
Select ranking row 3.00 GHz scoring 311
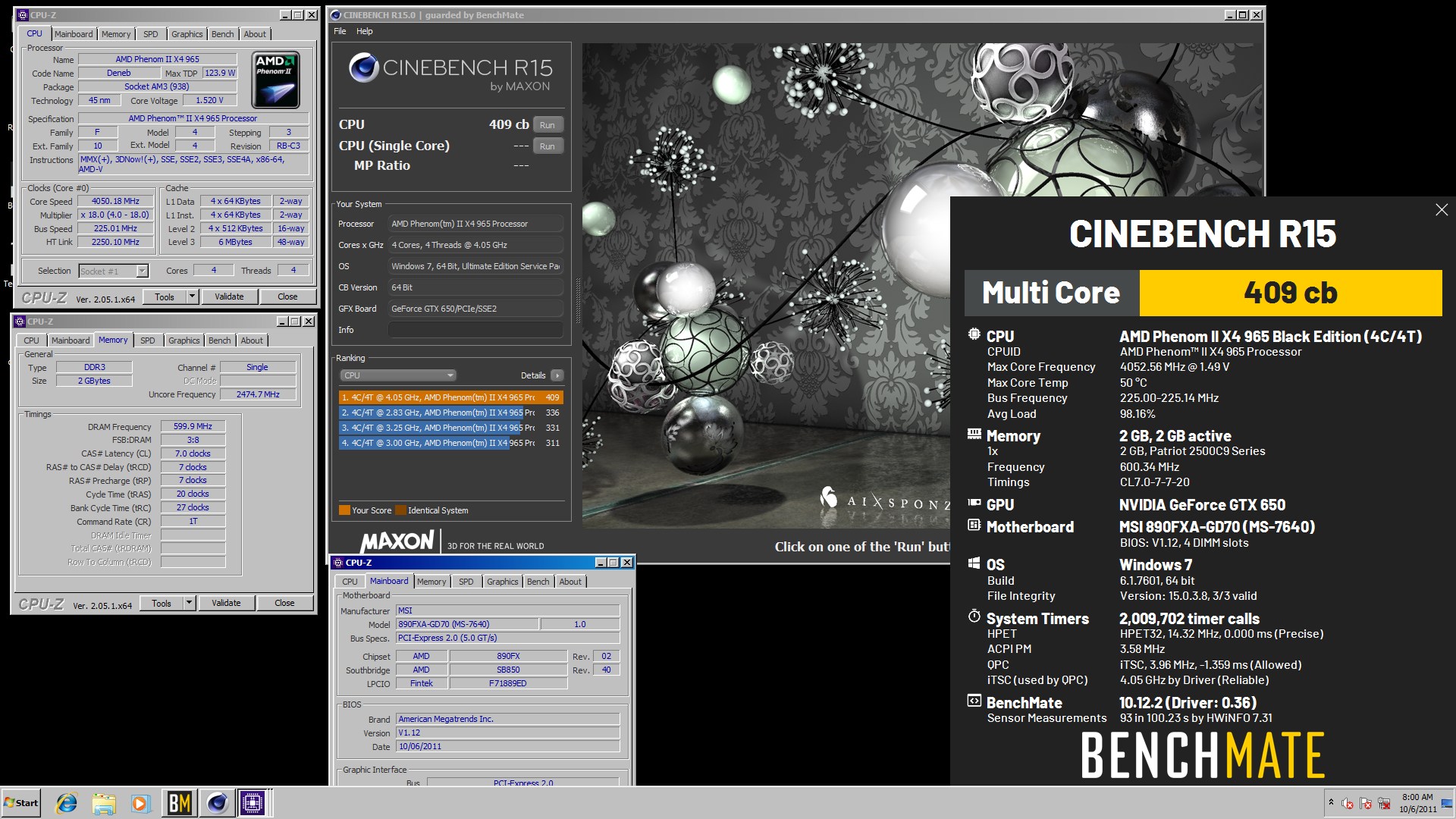point(450,443)
